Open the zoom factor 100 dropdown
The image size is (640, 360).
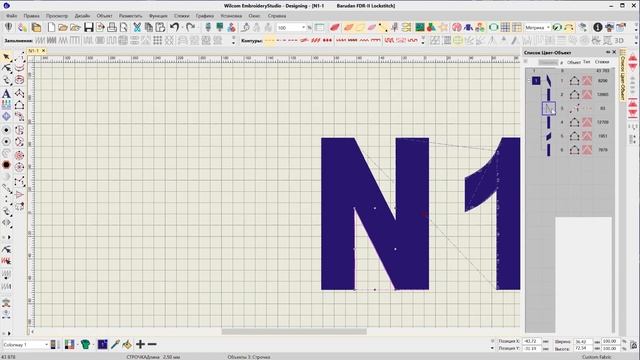303,27
